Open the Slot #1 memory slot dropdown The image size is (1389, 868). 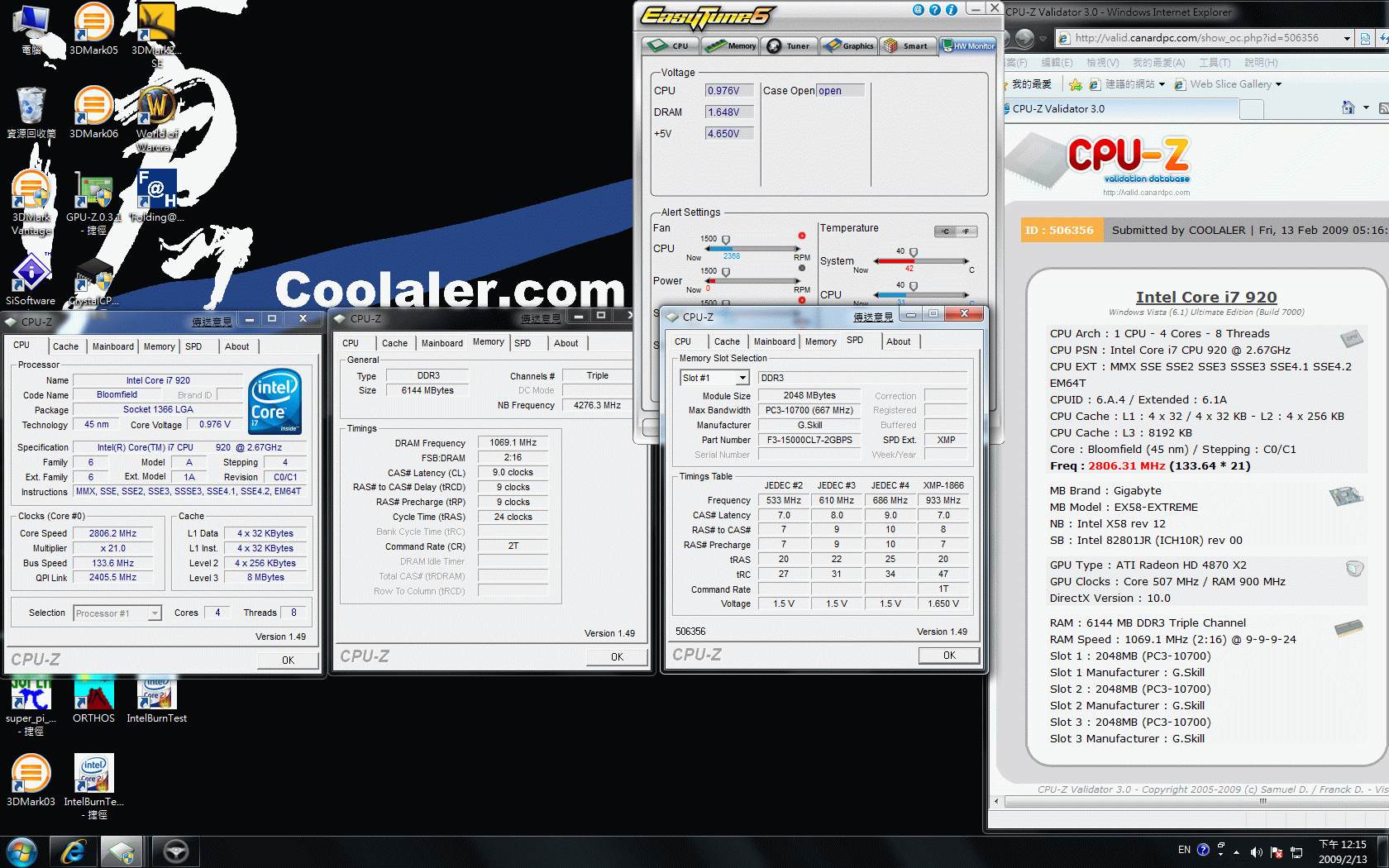(x=742, y=378)
